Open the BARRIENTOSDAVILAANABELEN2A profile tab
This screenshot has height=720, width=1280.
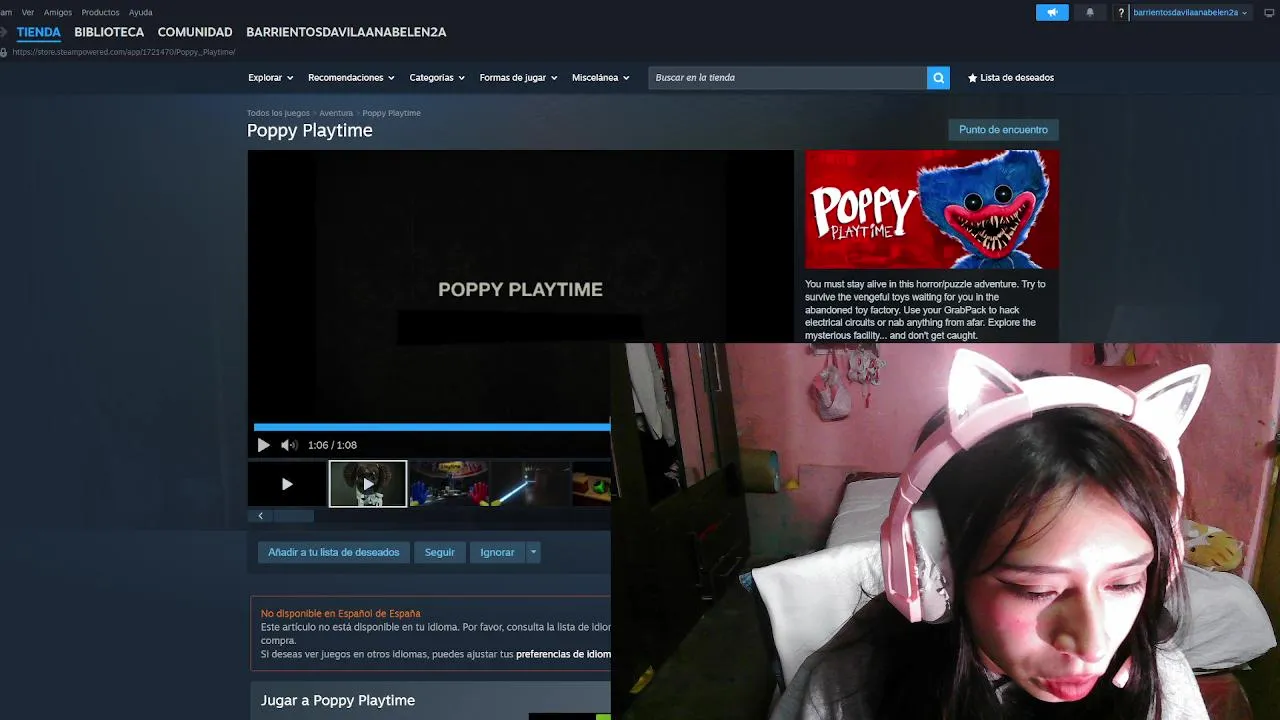click(x=346, y=32)
